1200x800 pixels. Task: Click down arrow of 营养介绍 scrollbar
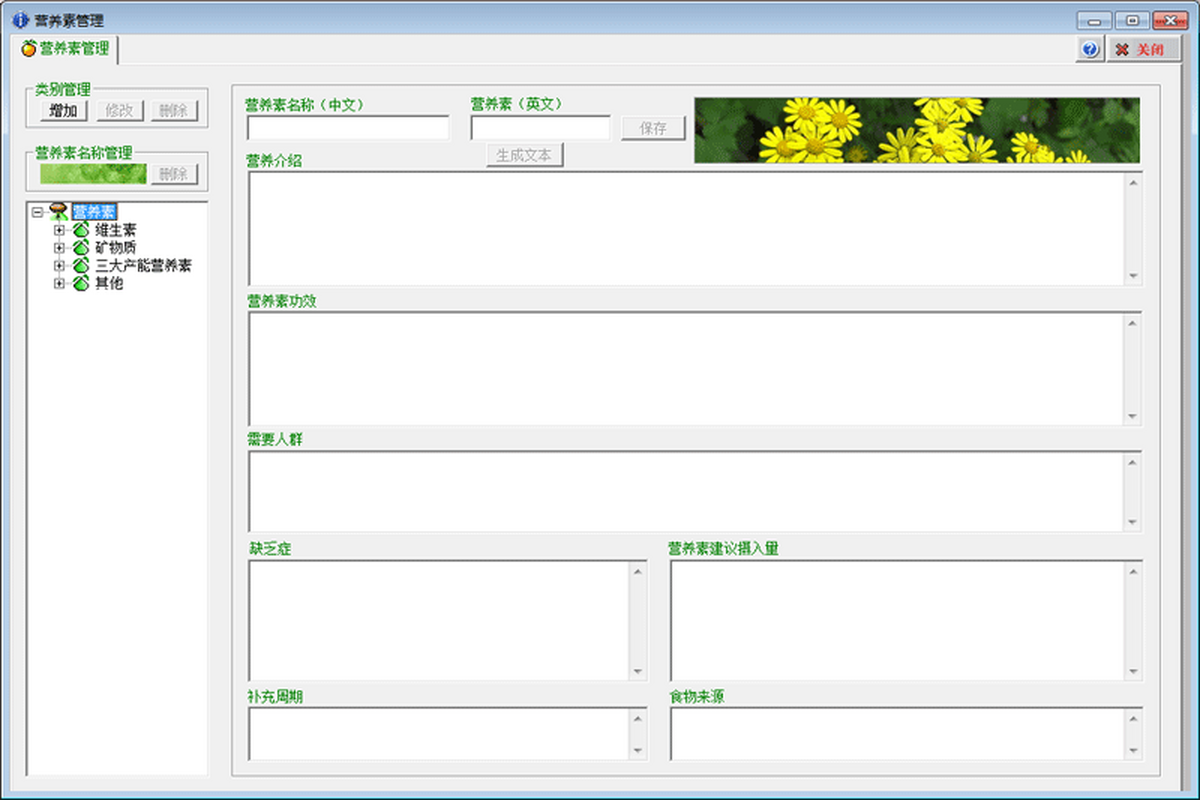coord(1132,276)
